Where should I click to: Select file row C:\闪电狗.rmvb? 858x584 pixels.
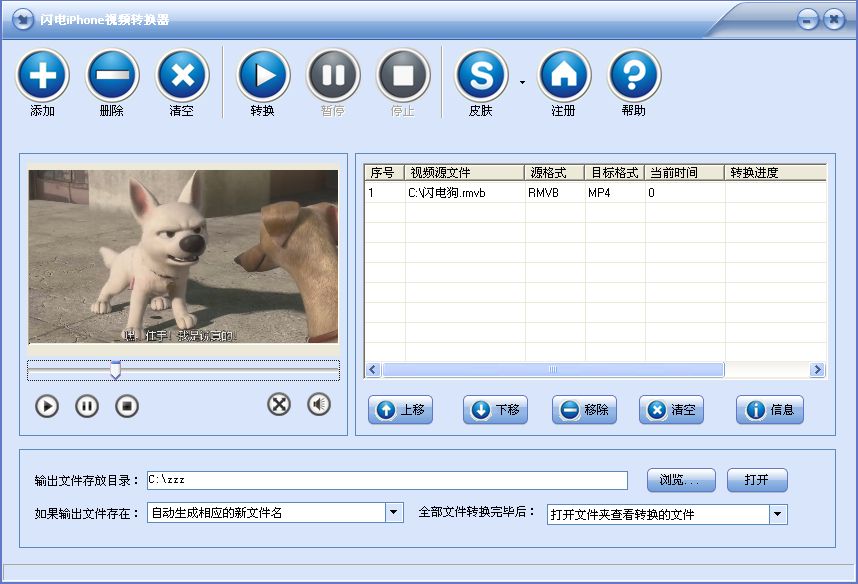pos(595,193)
